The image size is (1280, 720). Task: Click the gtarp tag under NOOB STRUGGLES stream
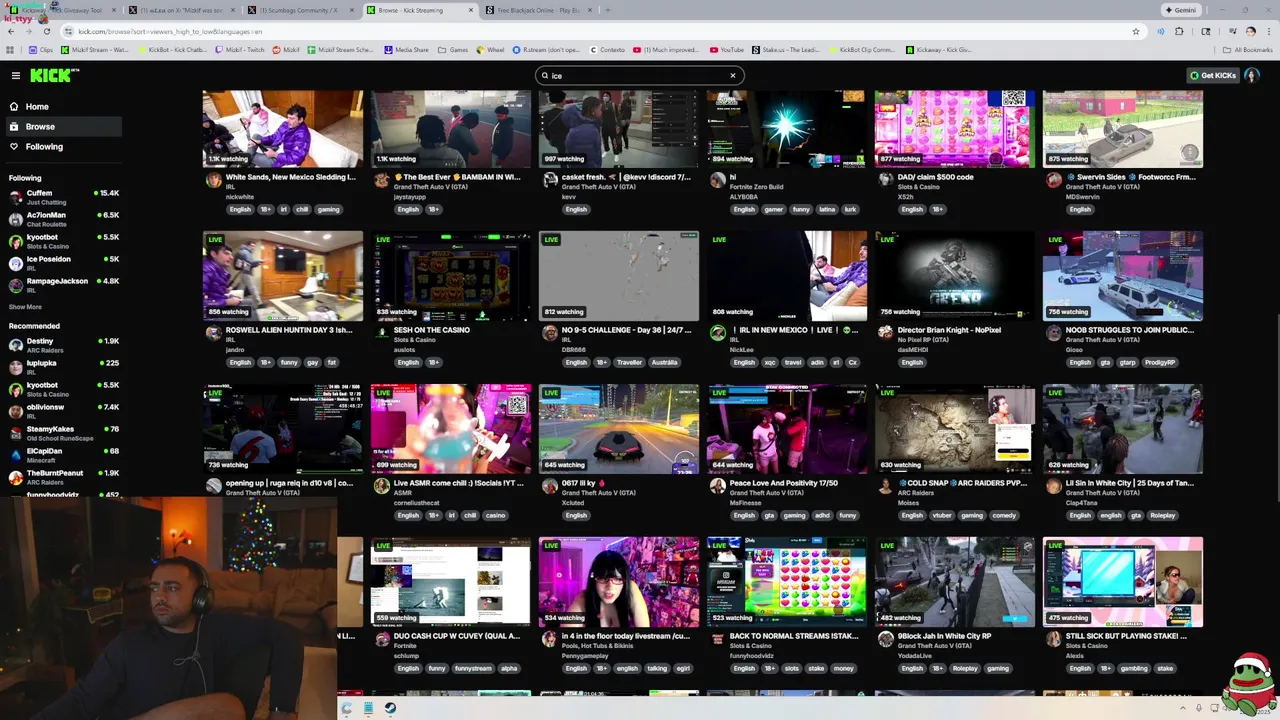(1125, 363)
